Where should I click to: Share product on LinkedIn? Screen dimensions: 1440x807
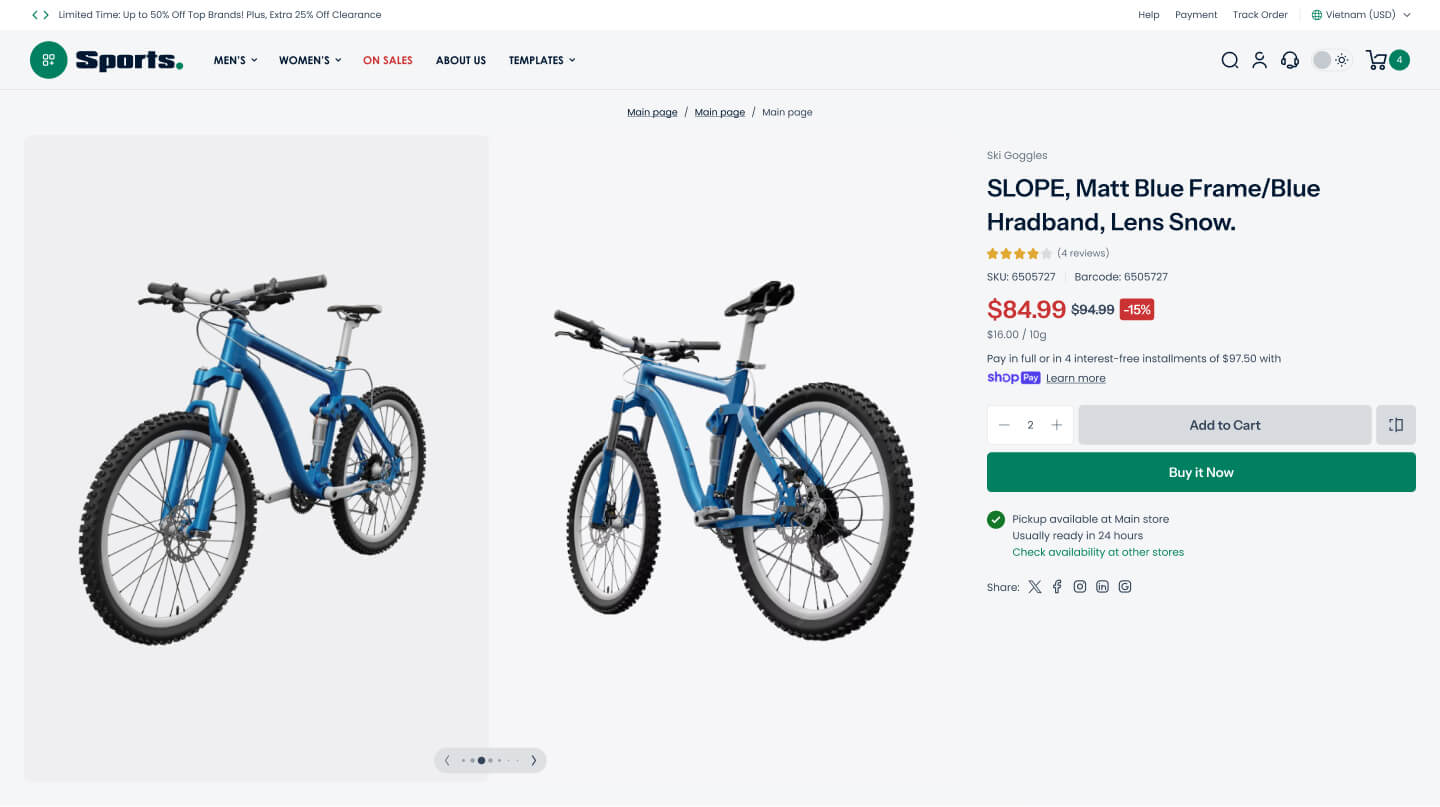tap(1102, 587)
